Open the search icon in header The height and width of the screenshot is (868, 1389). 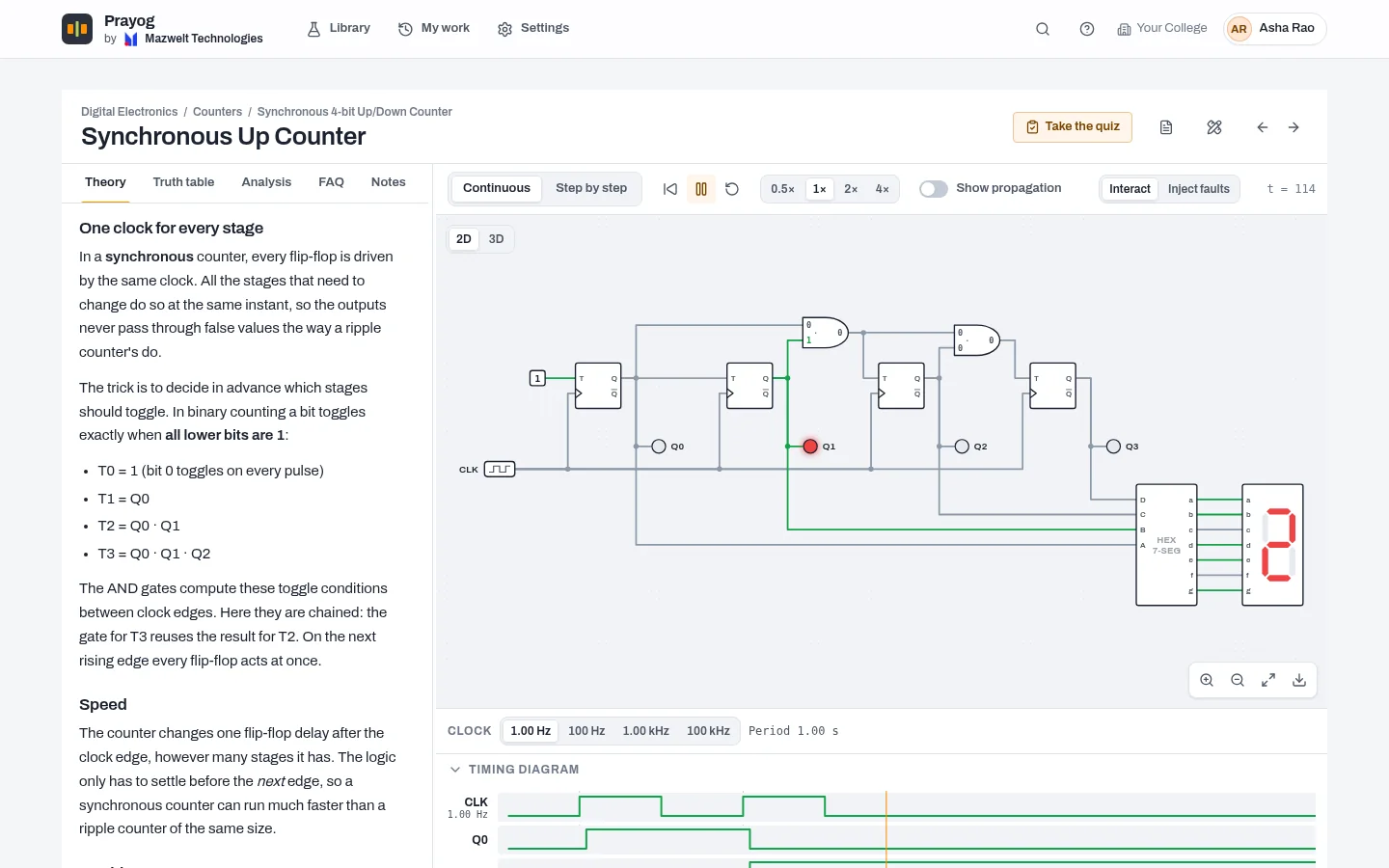pos(1043,29)
